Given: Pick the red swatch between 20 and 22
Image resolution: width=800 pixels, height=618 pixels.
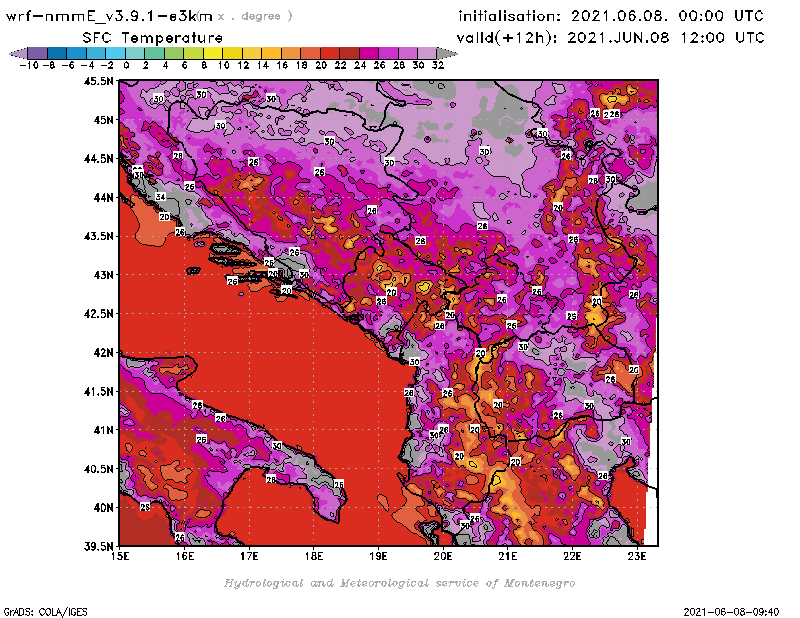Looking at the screenshot, I should click(330, 53).
